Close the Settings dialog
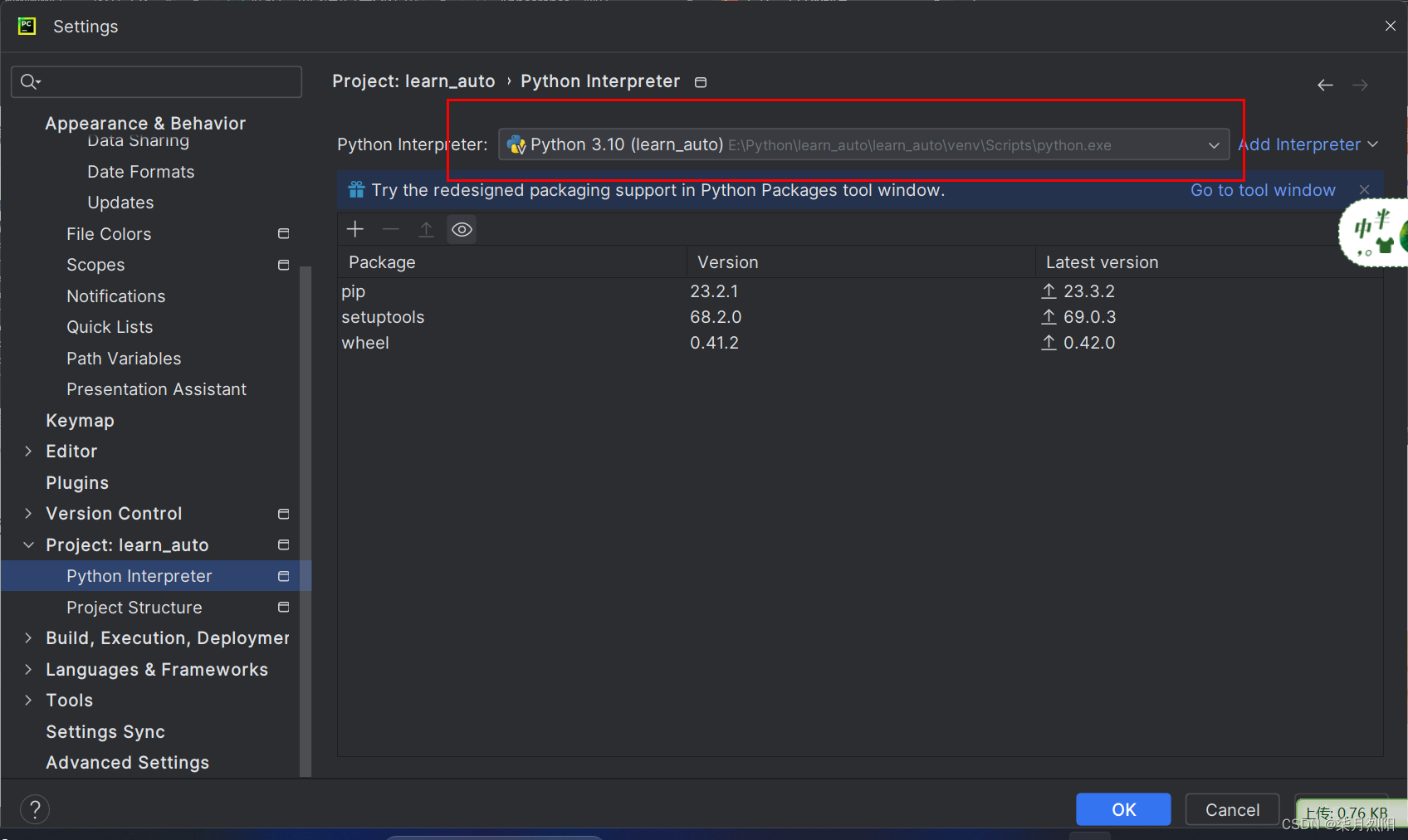This screenshot has width=1408, height=840. [x=1391, y=26]
